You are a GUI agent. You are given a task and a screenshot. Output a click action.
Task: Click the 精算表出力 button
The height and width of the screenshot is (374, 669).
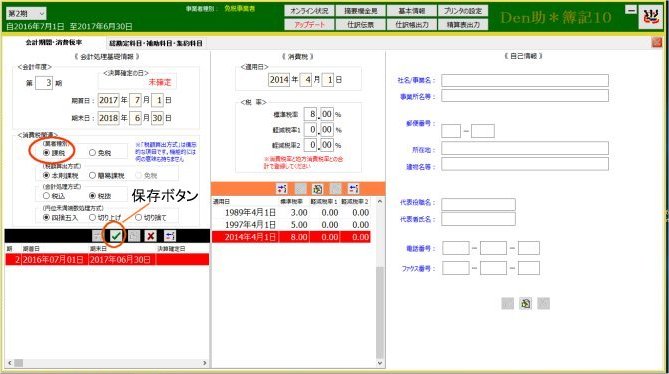[x=463, y=25]
